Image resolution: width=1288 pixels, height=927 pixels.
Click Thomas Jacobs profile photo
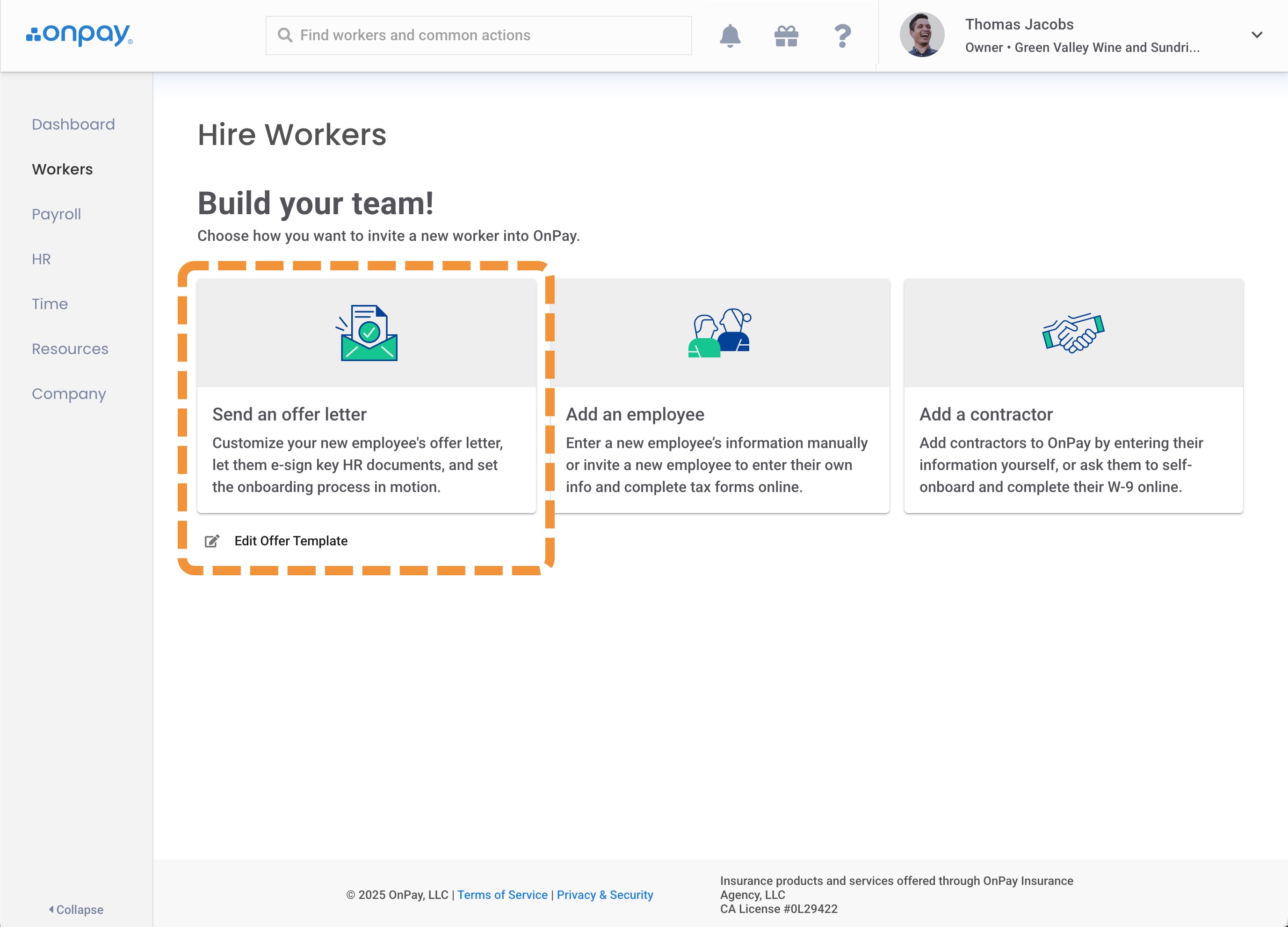[x=922, y=35]
